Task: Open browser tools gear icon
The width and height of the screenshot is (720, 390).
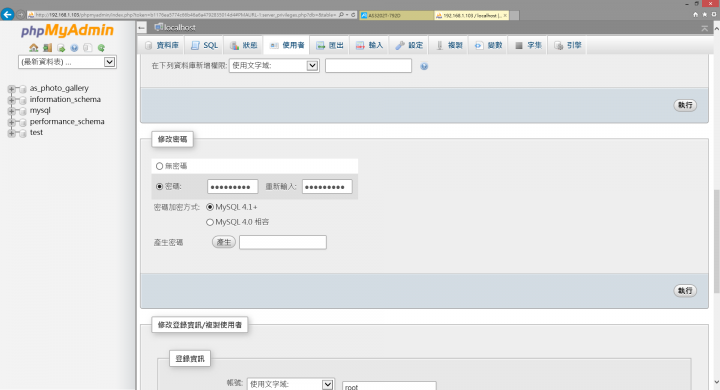Action: 714,15
